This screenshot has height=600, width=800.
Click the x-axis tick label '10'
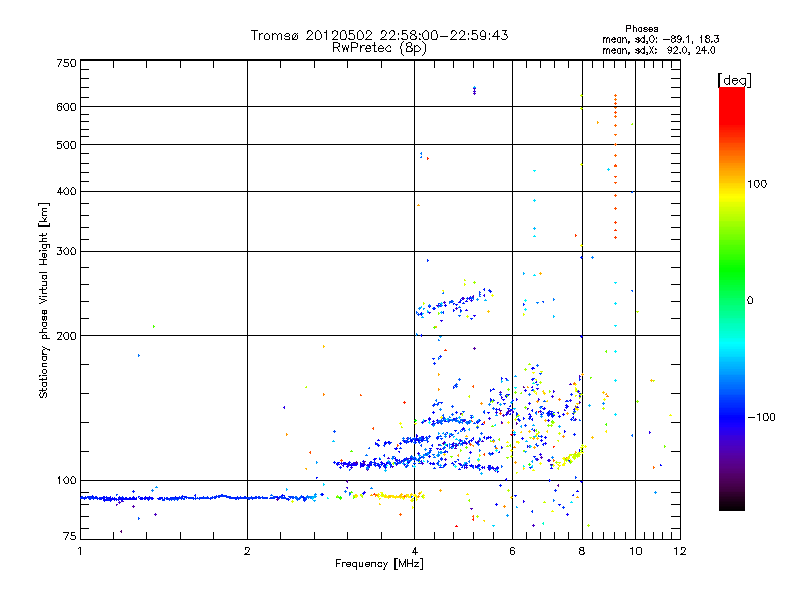(x=635, y=551)
